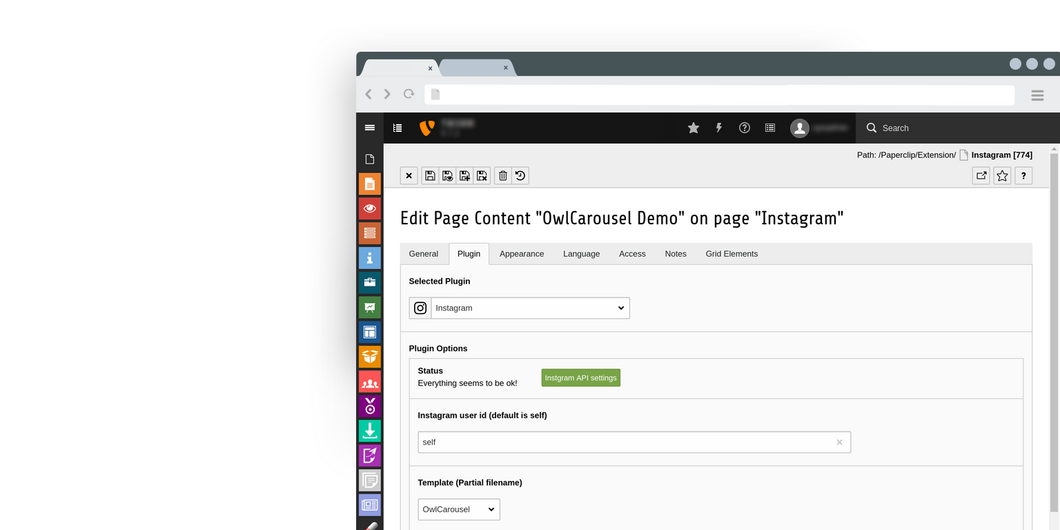
Task: Open the View module with eye icon
Action: [x=370, y=209]
